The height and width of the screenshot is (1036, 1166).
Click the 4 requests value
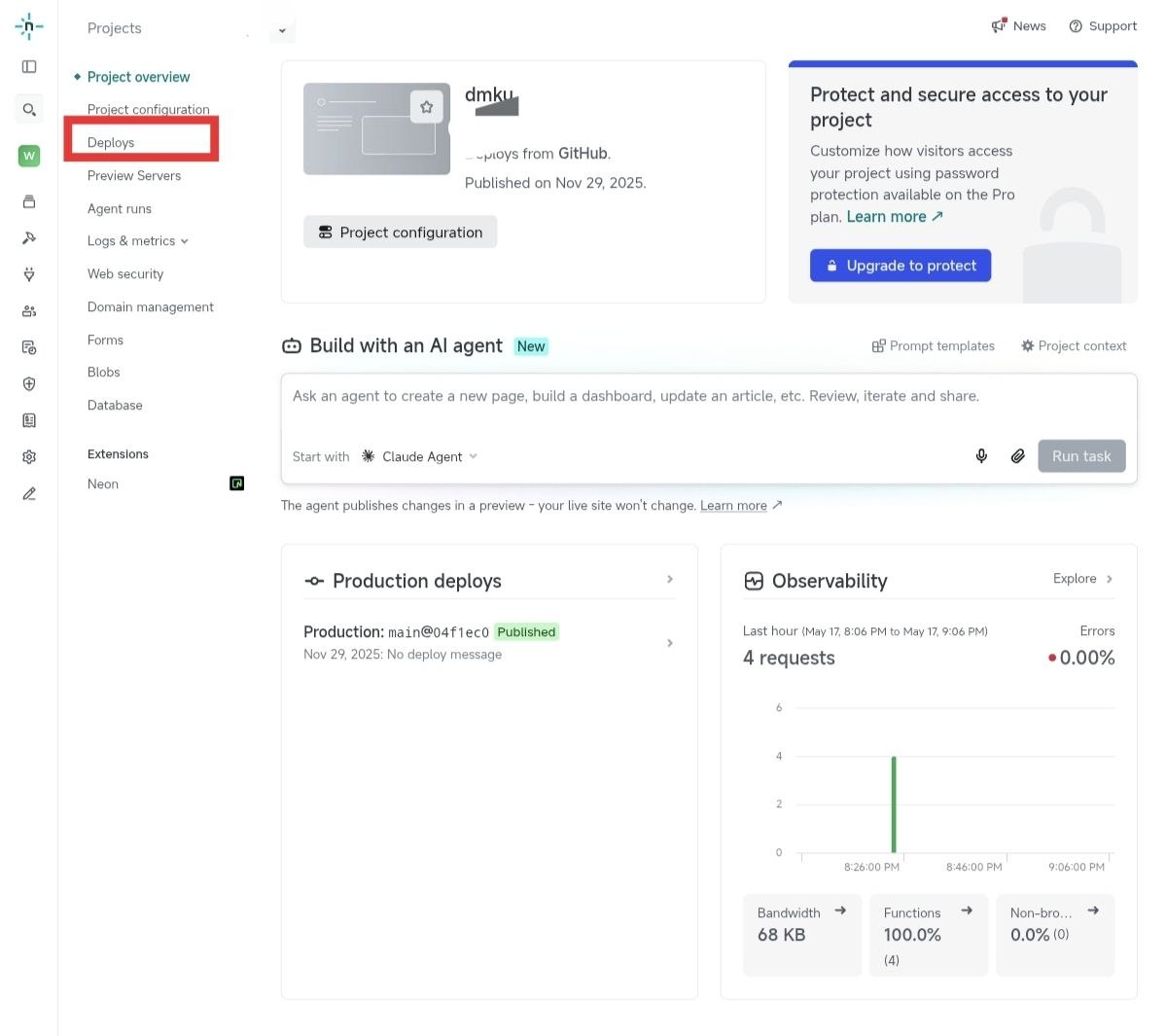pos(789,658)
